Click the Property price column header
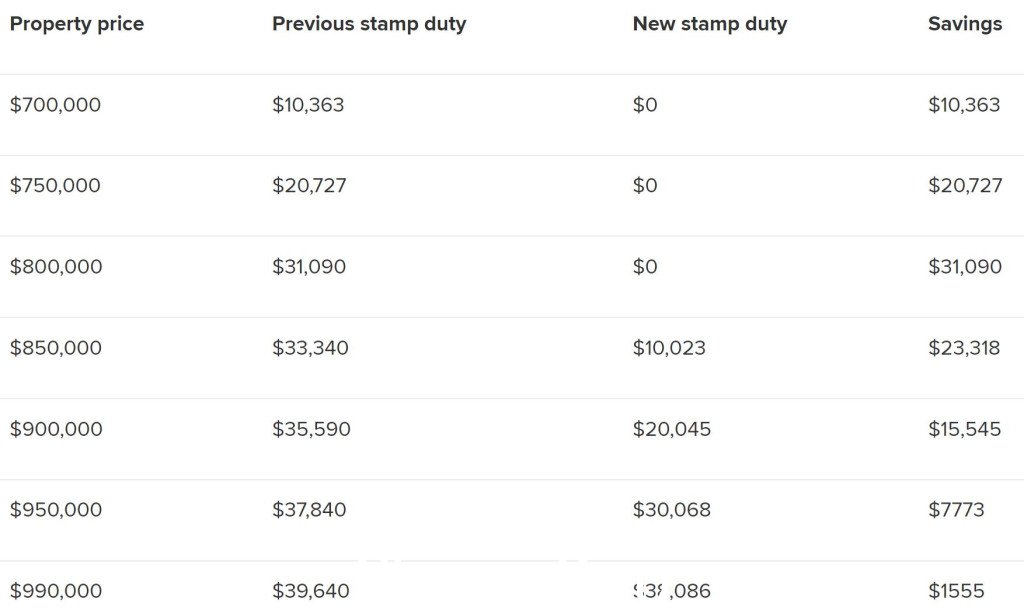The height and width of the screenshot is (610, 1024). pos(76,24)
